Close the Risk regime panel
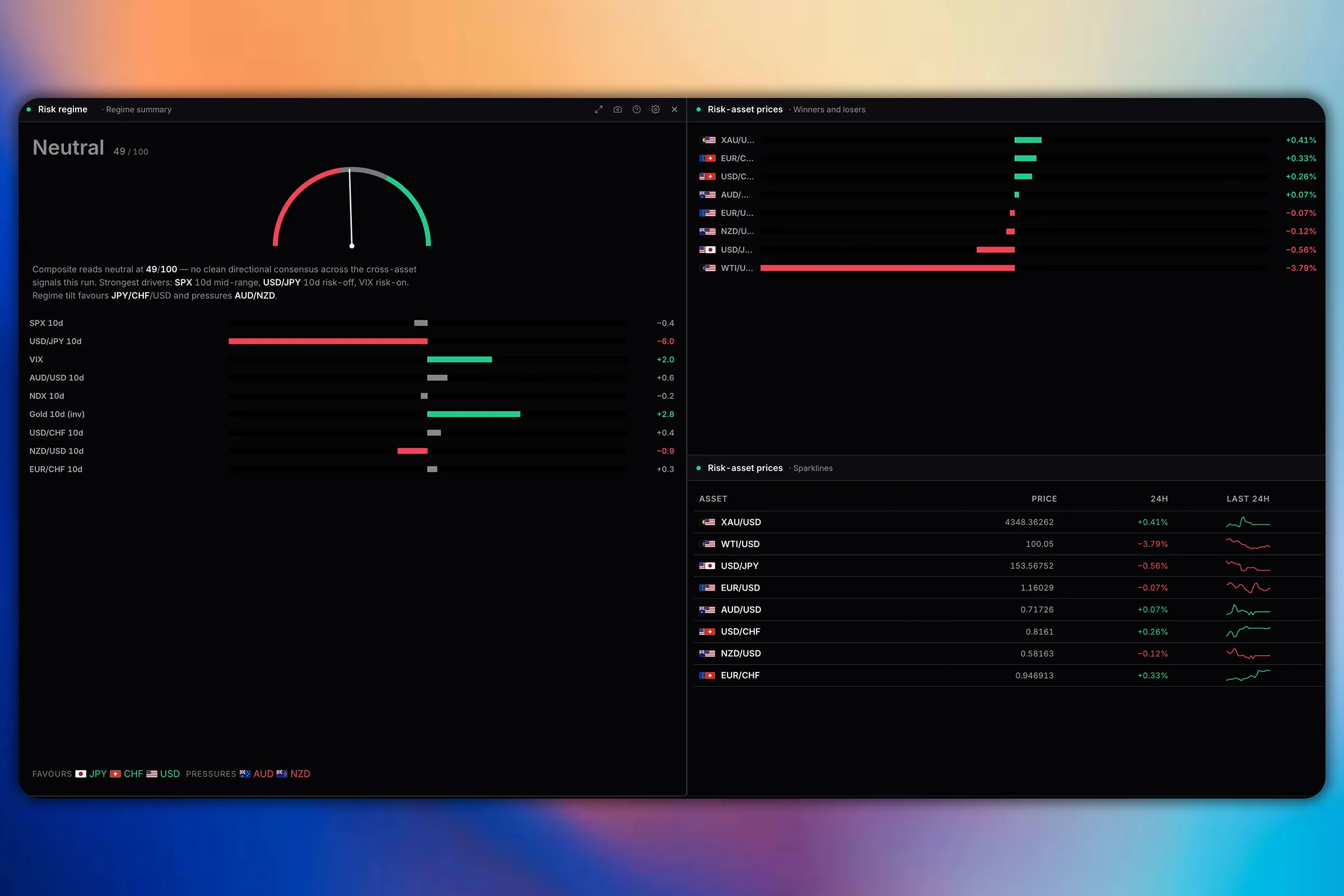 click(x=674, y=109)
